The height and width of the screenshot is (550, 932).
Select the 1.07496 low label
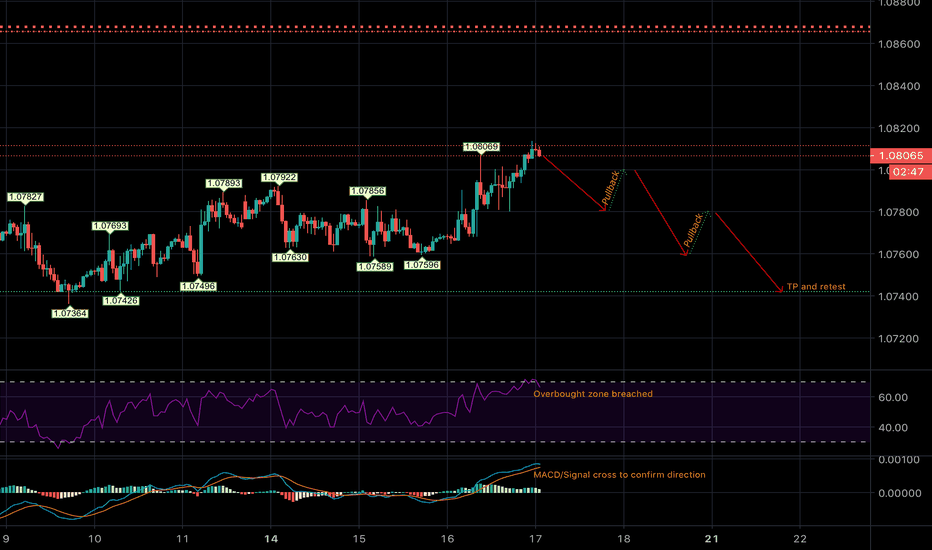click(199, 286)
